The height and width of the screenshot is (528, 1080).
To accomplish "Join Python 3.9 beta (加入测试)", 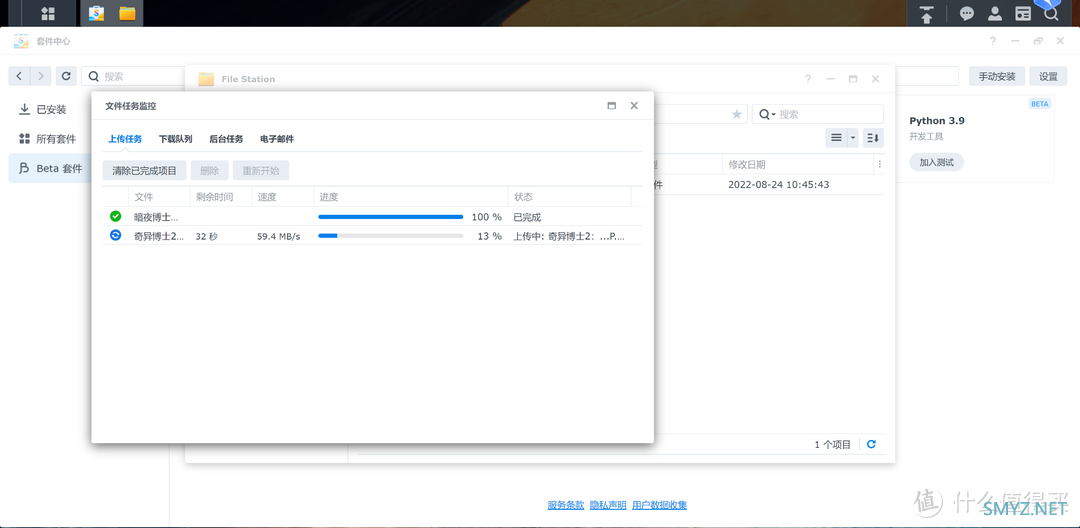I will tap(936, 162).
